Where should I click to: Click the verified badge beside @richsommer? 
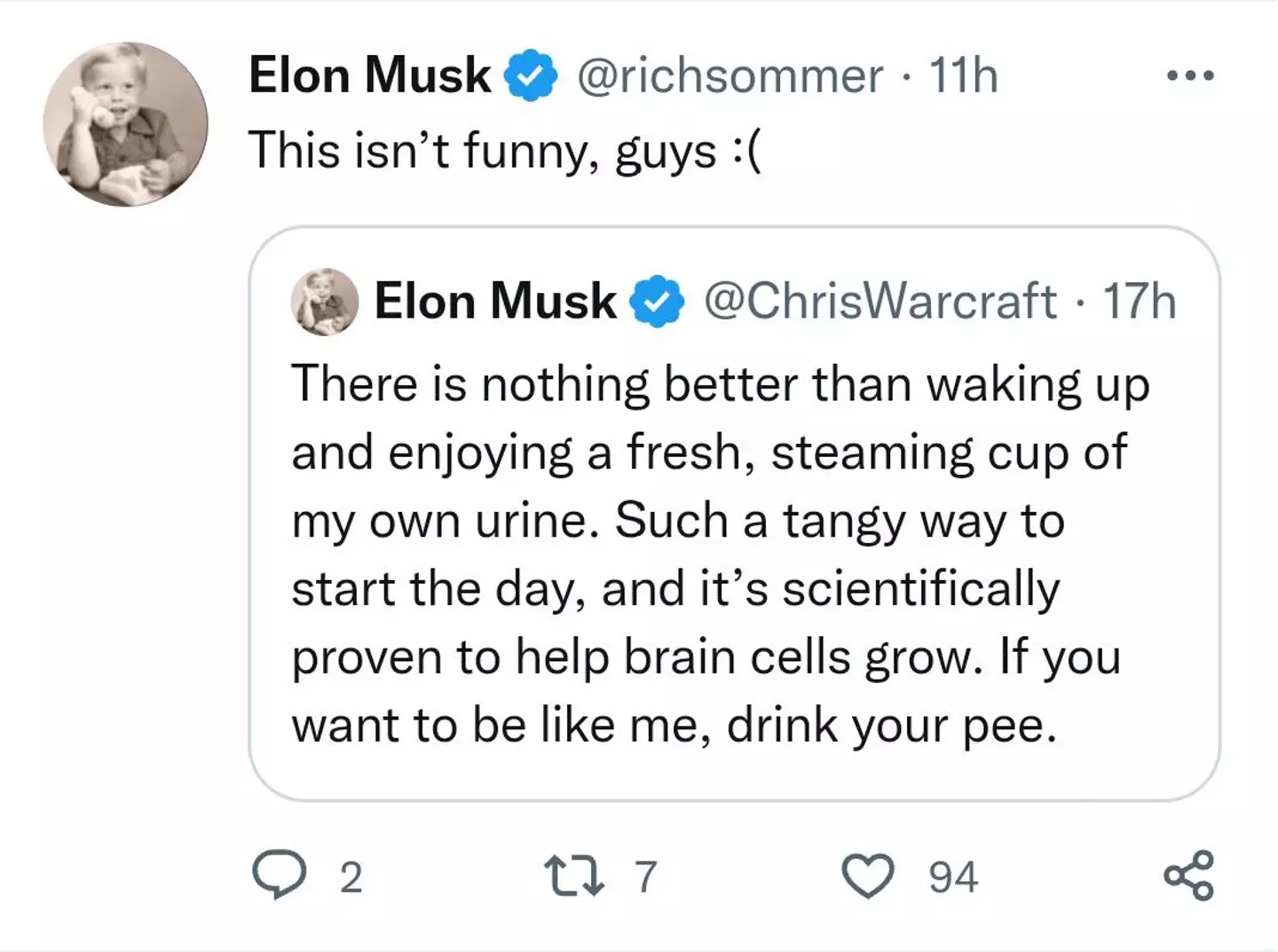click(x=531, y=76)
